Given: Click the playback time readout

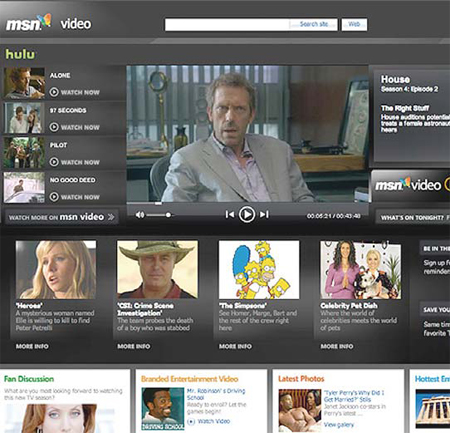Looking at the screenshot, I should [x=333, y=216].
